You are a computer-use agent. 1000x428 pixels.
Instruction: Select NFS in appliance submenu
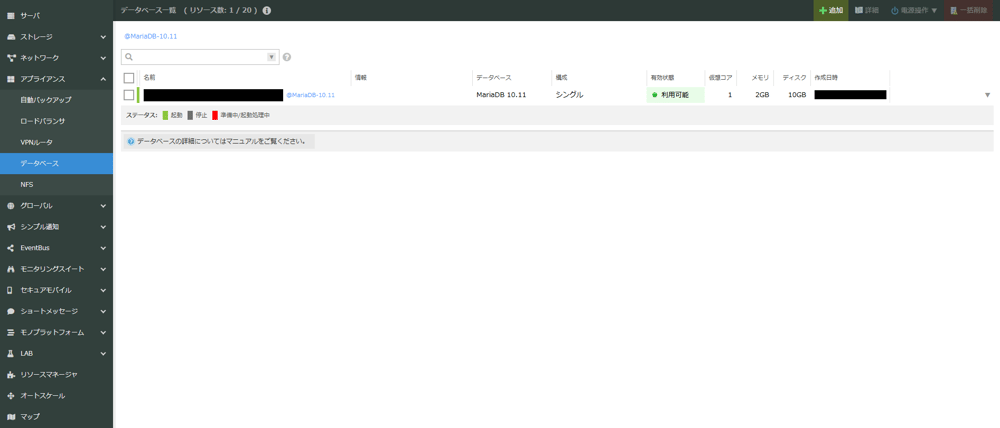[x=27, y=185]
